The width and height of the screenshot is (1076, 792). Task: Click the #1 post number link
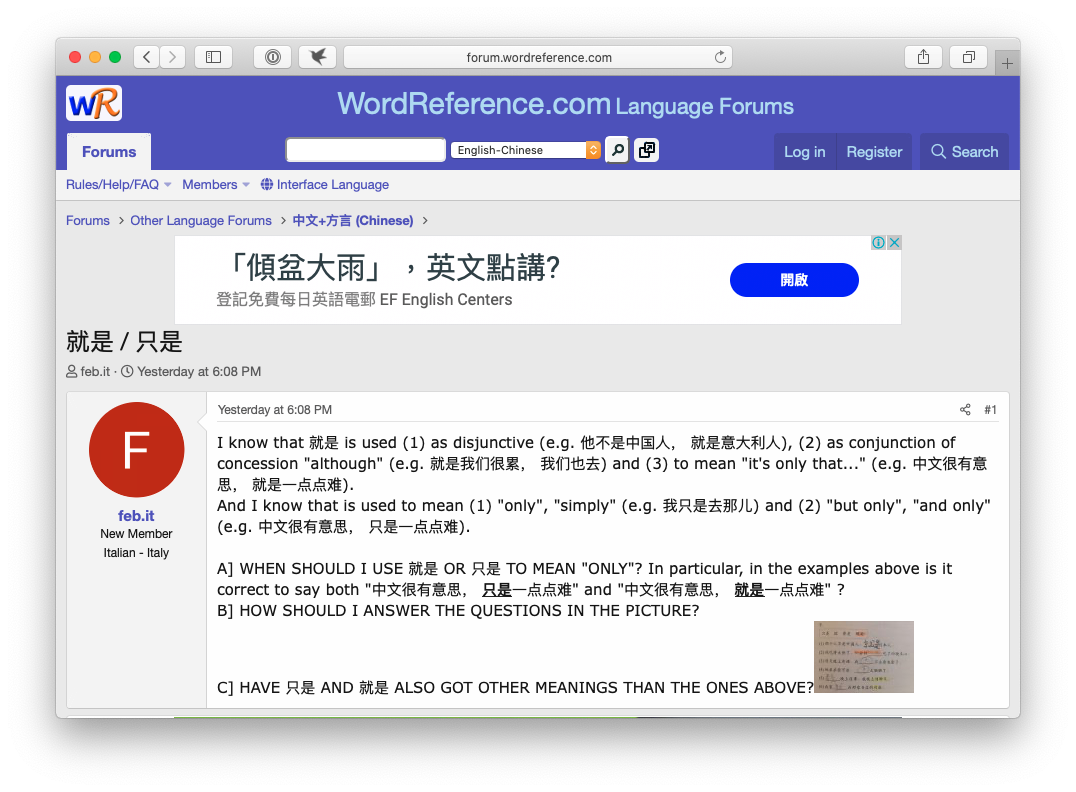[990, 410]
